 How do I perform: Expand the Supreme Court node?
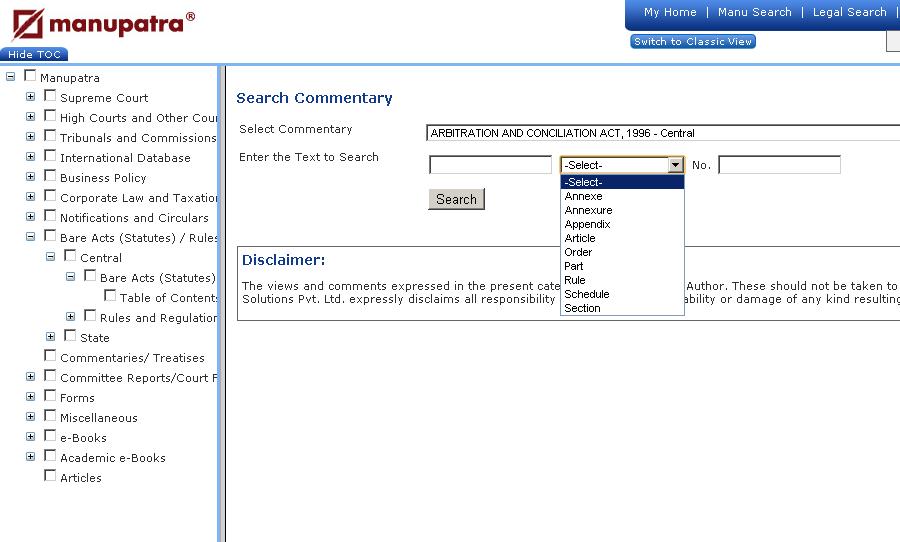click(30, 96)
